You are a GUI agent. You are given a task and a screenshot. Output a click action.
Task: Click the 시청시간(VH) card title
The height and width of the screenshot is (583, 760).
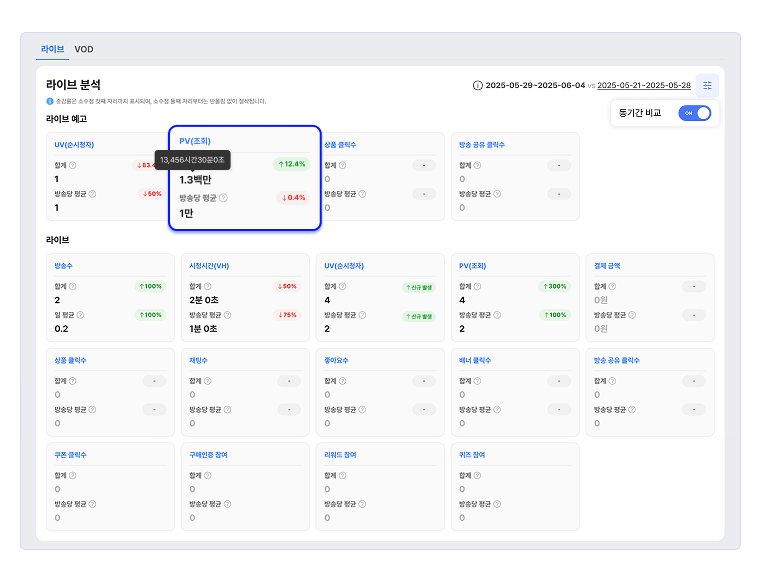pyautogui.click(x=209, y=266)
